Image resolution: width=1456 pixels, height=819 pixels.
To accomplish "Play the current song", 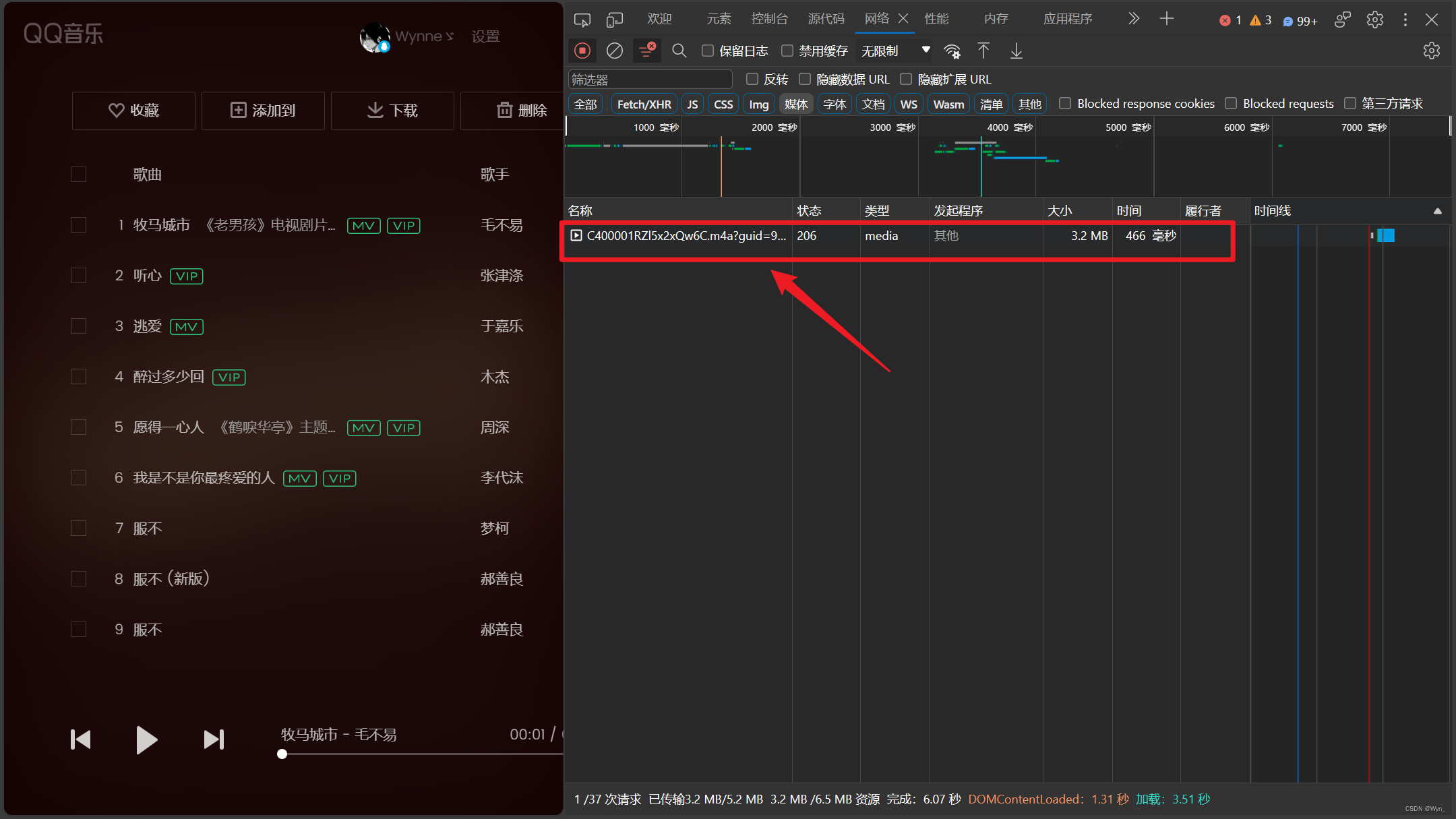I will pyautogui.click(x=146, y=739).
